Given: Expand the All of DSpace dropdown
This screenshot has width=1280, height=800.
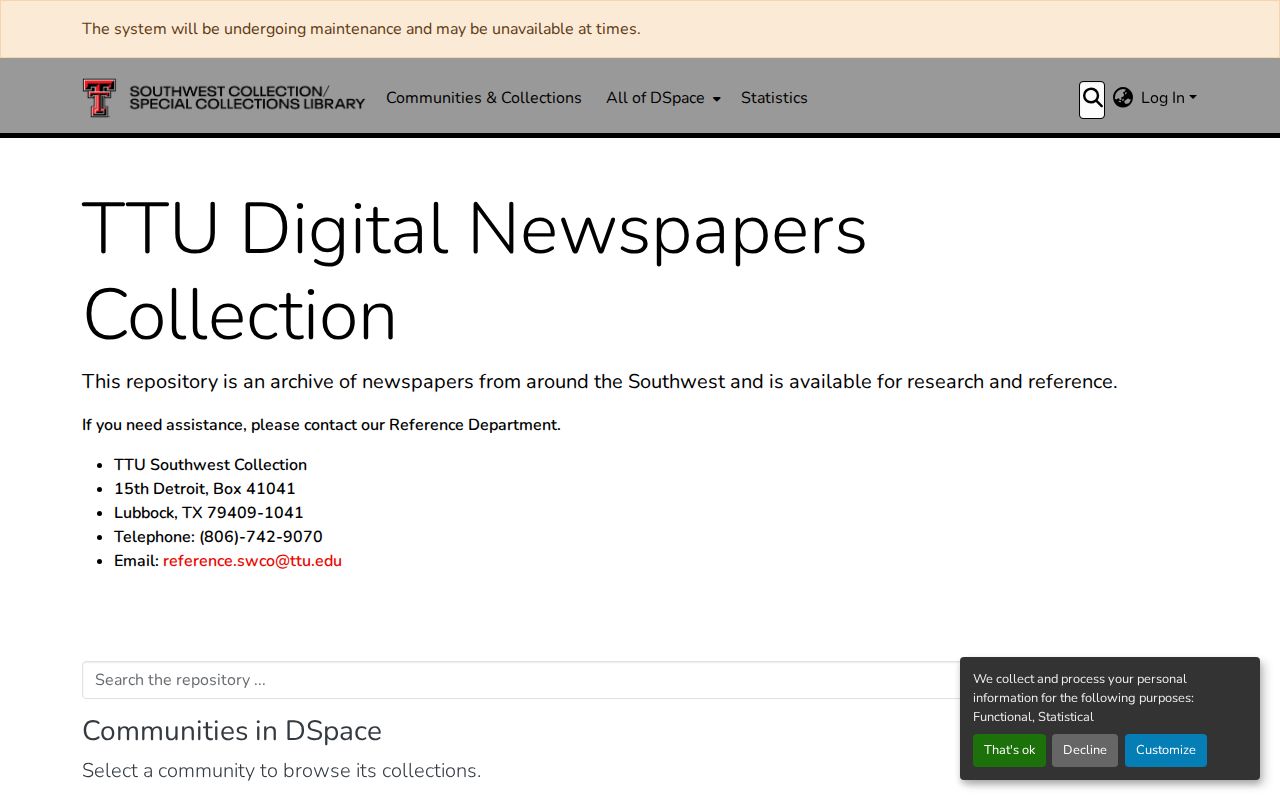Looking at the screenshot, I should click(663, 98).
